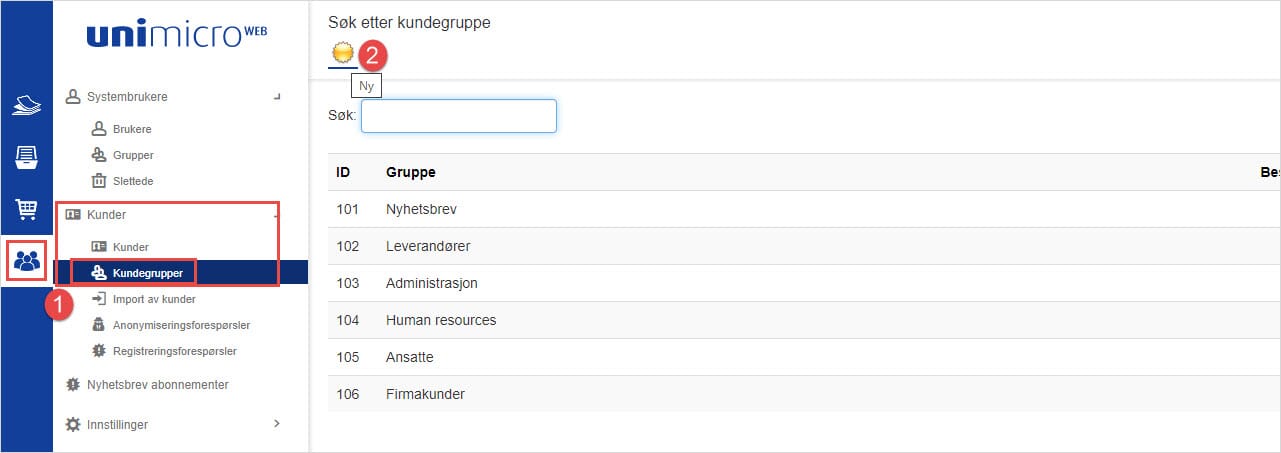Screen dimensions: 1281x453
Task: Select Kundegrupper in the side menu
Action: [x=153, y=273]
